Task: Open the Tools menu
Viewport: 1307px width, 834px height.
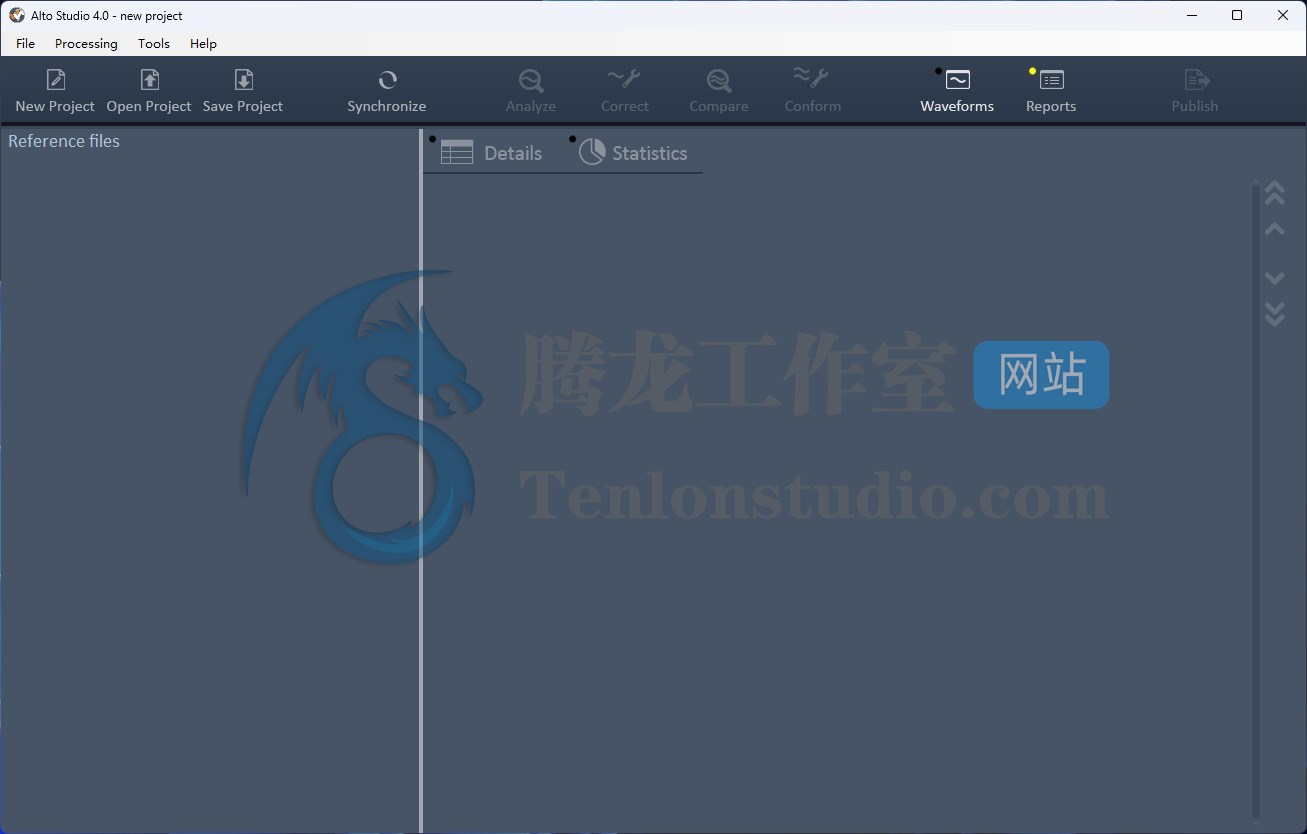Action: coord(154,43)
